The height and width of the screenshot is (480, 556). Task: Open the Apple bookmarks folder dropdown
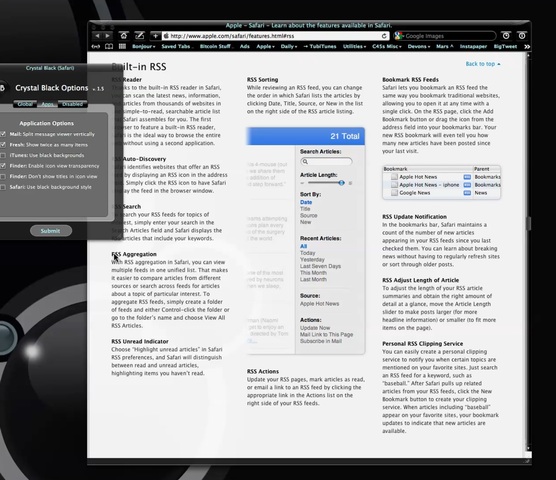[x=266, y=46]
